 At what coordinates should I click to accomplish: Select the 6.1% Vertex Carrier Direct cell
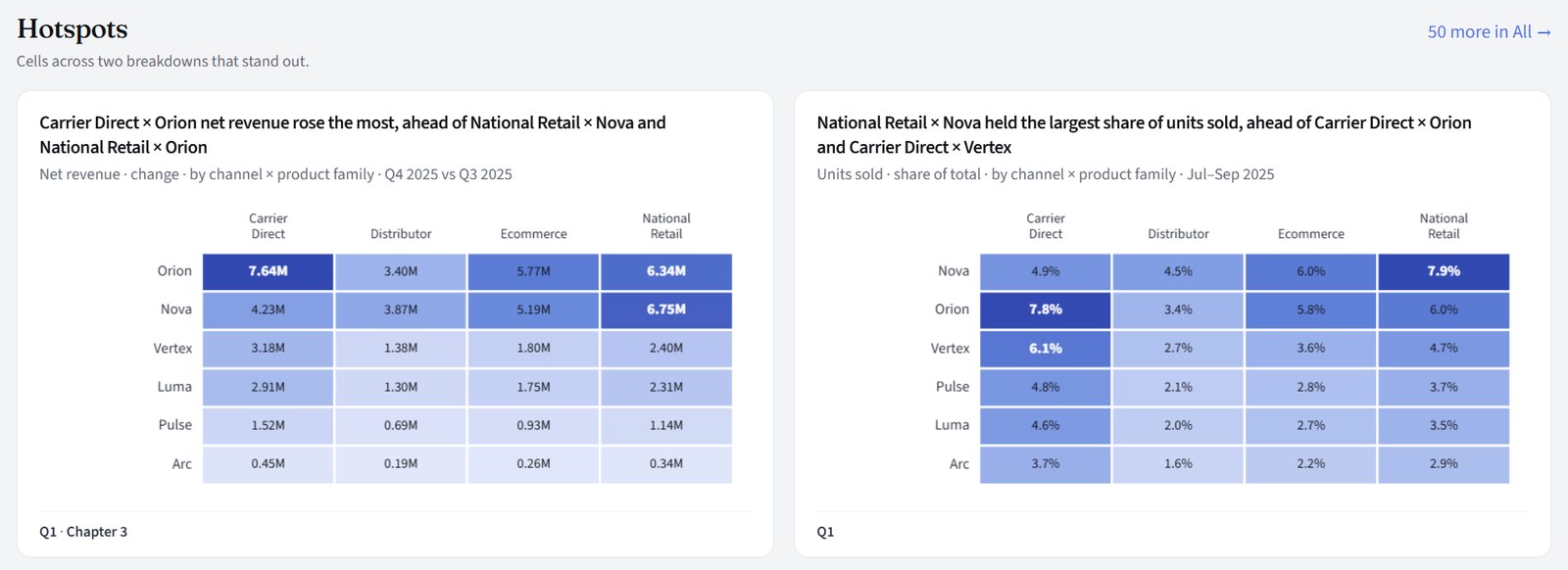(1046, 349)
